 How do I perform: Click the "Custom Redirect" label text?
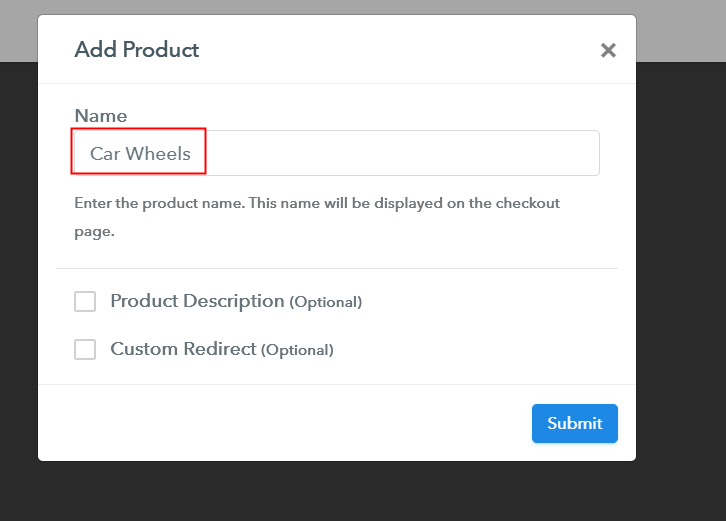coord(183,349)
